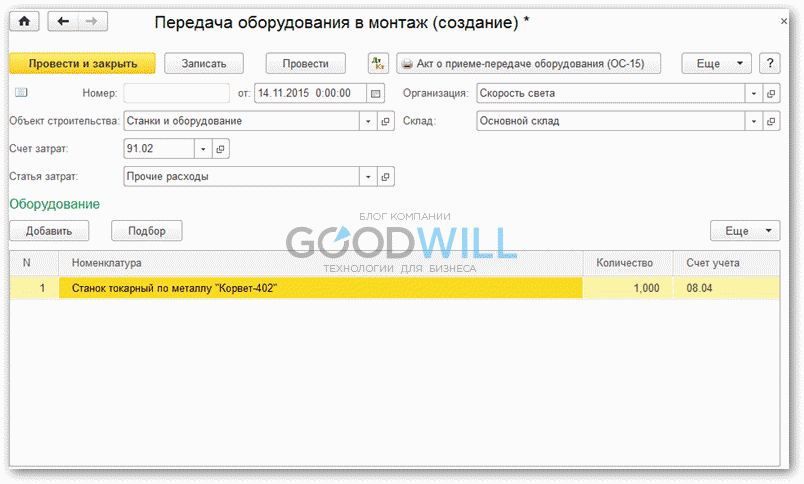Open the top Еще menu

pos(716,63)
